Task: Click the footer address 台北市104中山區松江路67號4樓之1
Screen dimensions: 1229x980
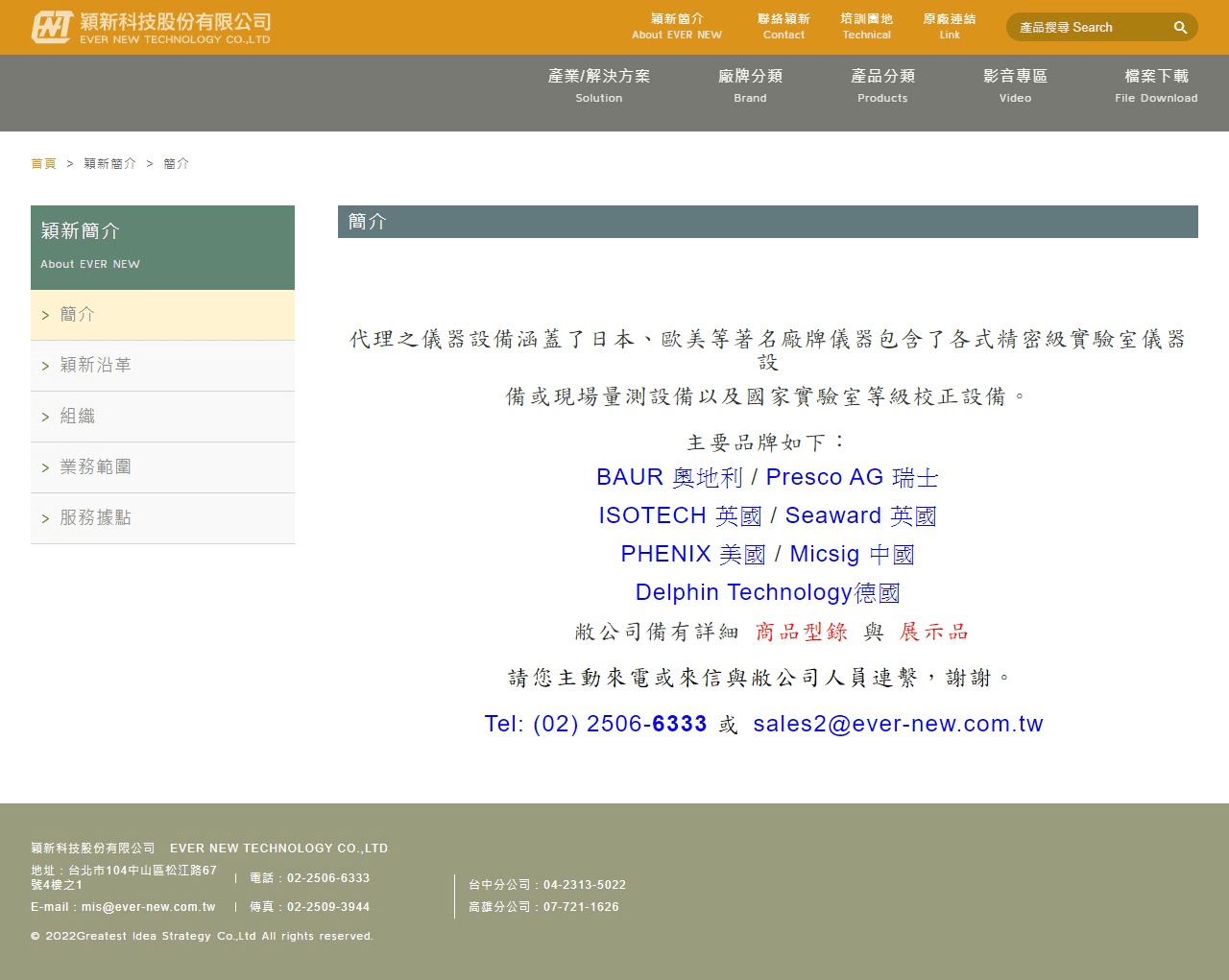Action: 124,877
